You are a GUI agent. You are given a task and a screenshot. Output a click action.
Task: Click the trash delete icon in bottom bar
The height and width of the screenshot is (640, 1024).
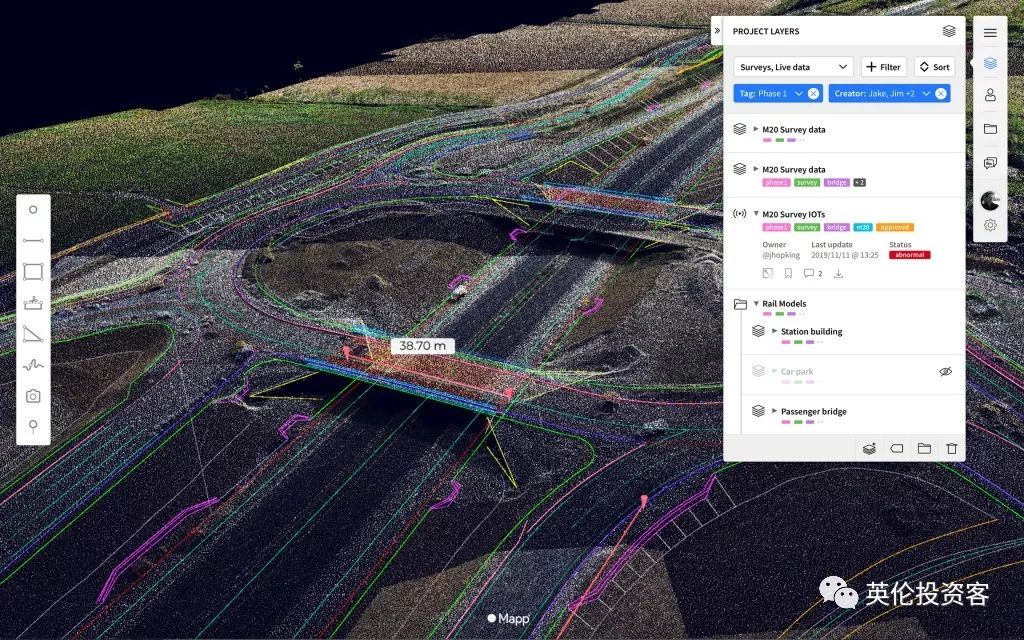(952, 449)
